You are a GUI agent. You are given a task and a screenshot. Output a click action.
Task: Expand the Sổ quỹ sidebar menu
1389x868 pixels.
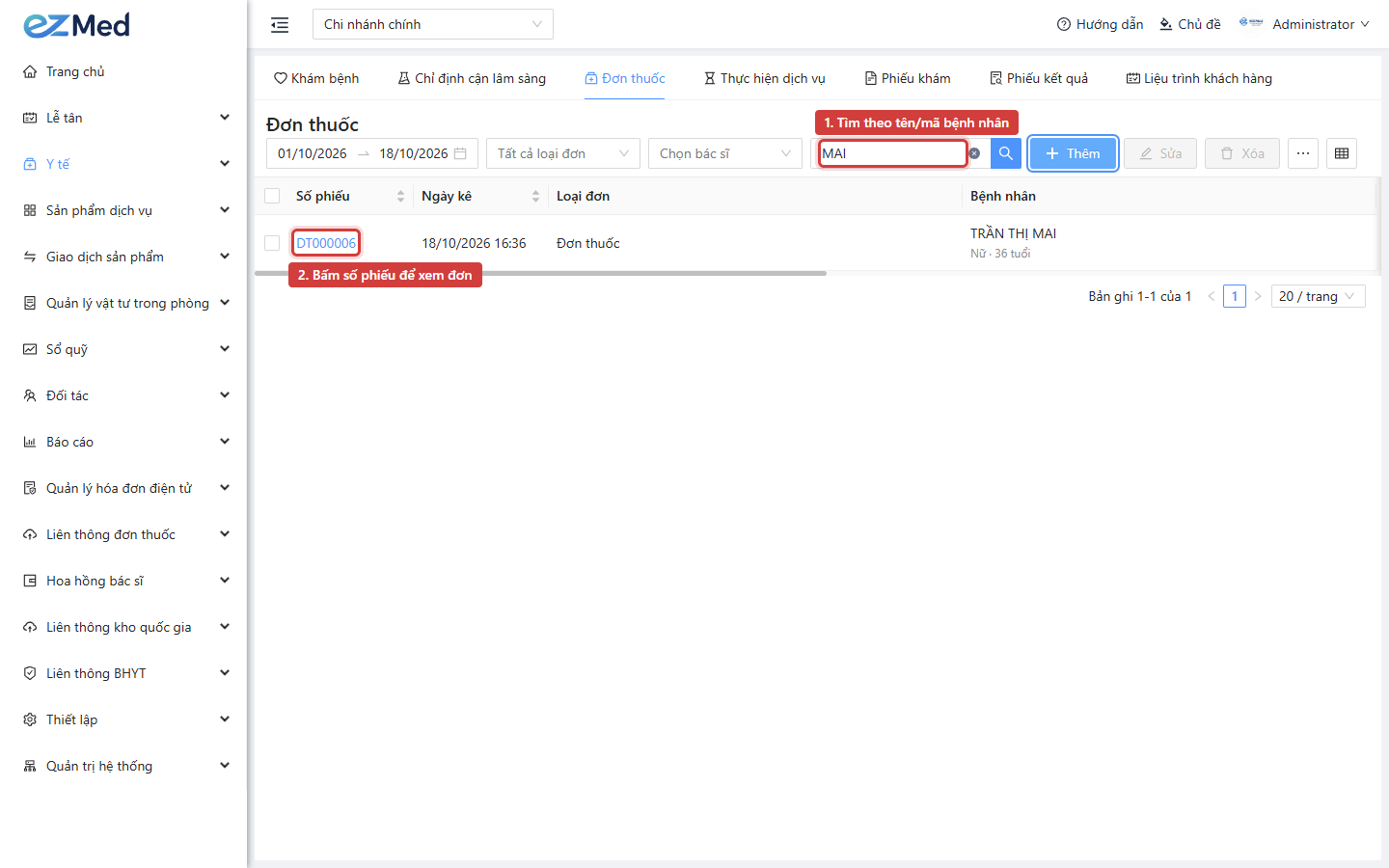tap(125, 349)
